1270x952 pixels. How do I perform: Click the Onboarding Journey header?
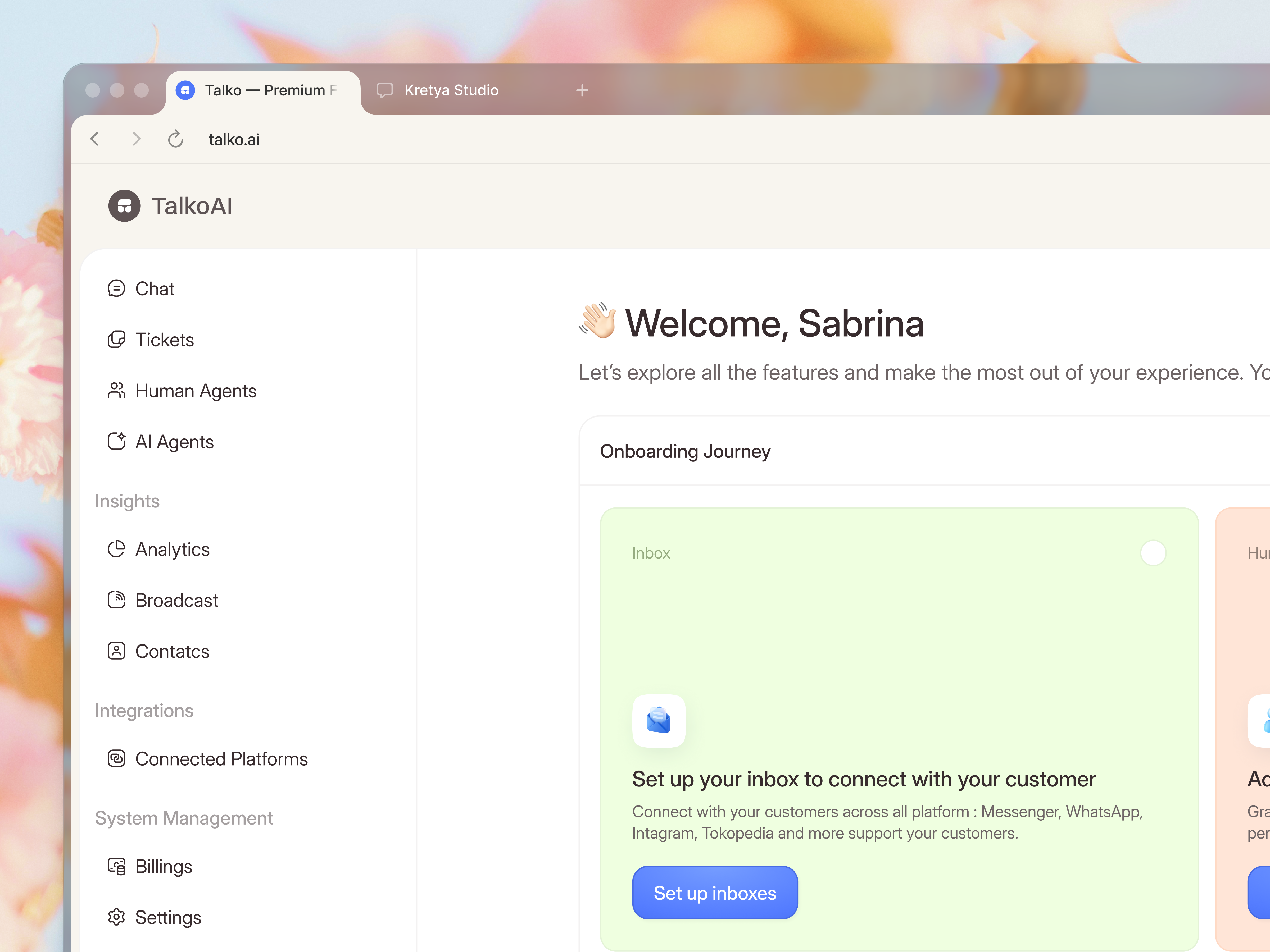tap(685, 452)
